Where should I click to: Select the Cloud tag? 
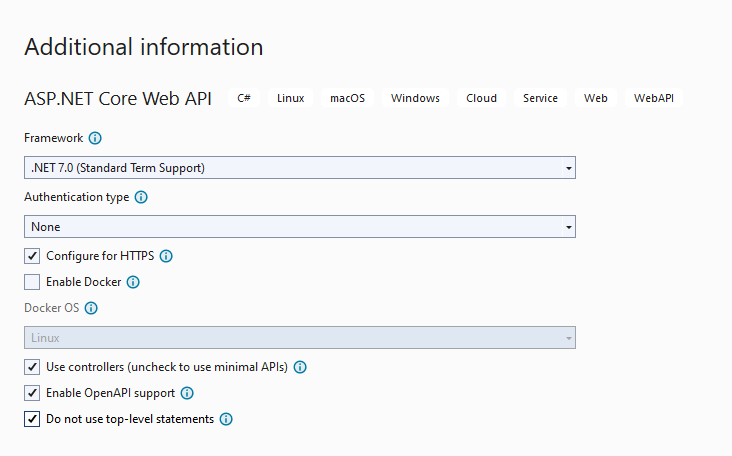[x=481, y=98]
